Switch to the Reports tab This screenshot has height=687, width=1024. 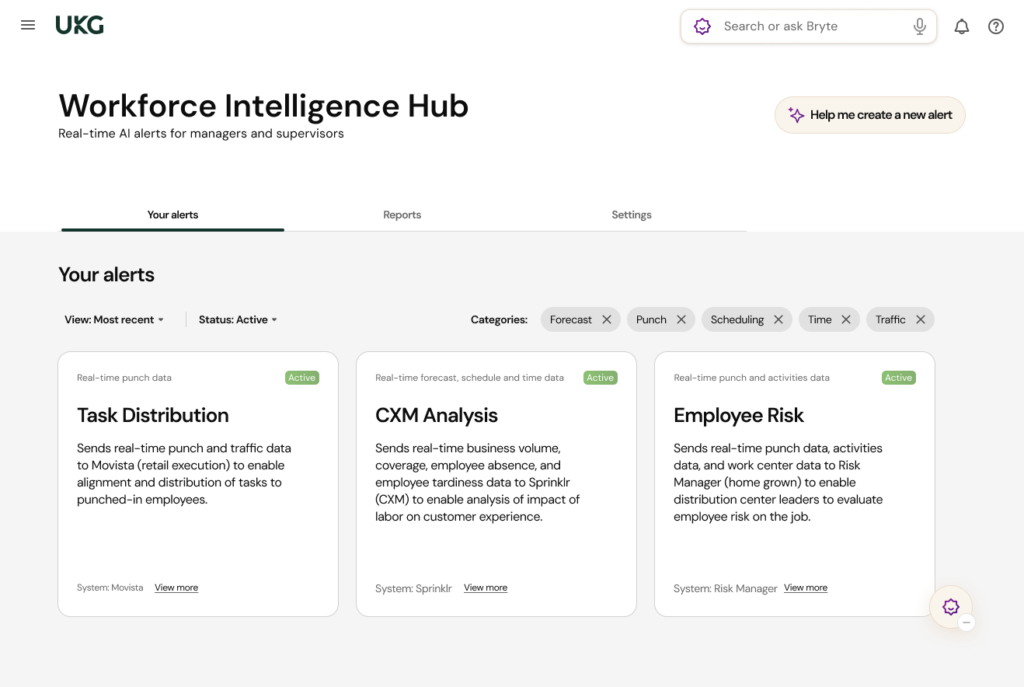click(402, 215)
